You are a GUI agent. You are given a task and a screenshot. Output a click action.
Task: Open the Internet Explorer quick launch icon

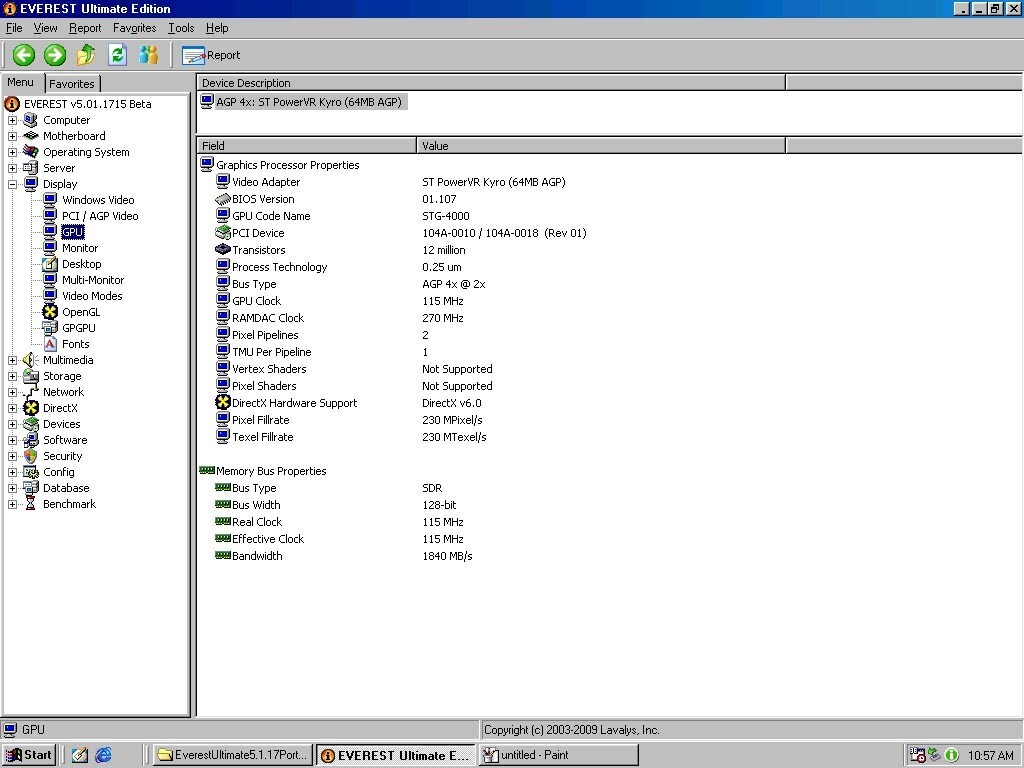click(103, 755)
